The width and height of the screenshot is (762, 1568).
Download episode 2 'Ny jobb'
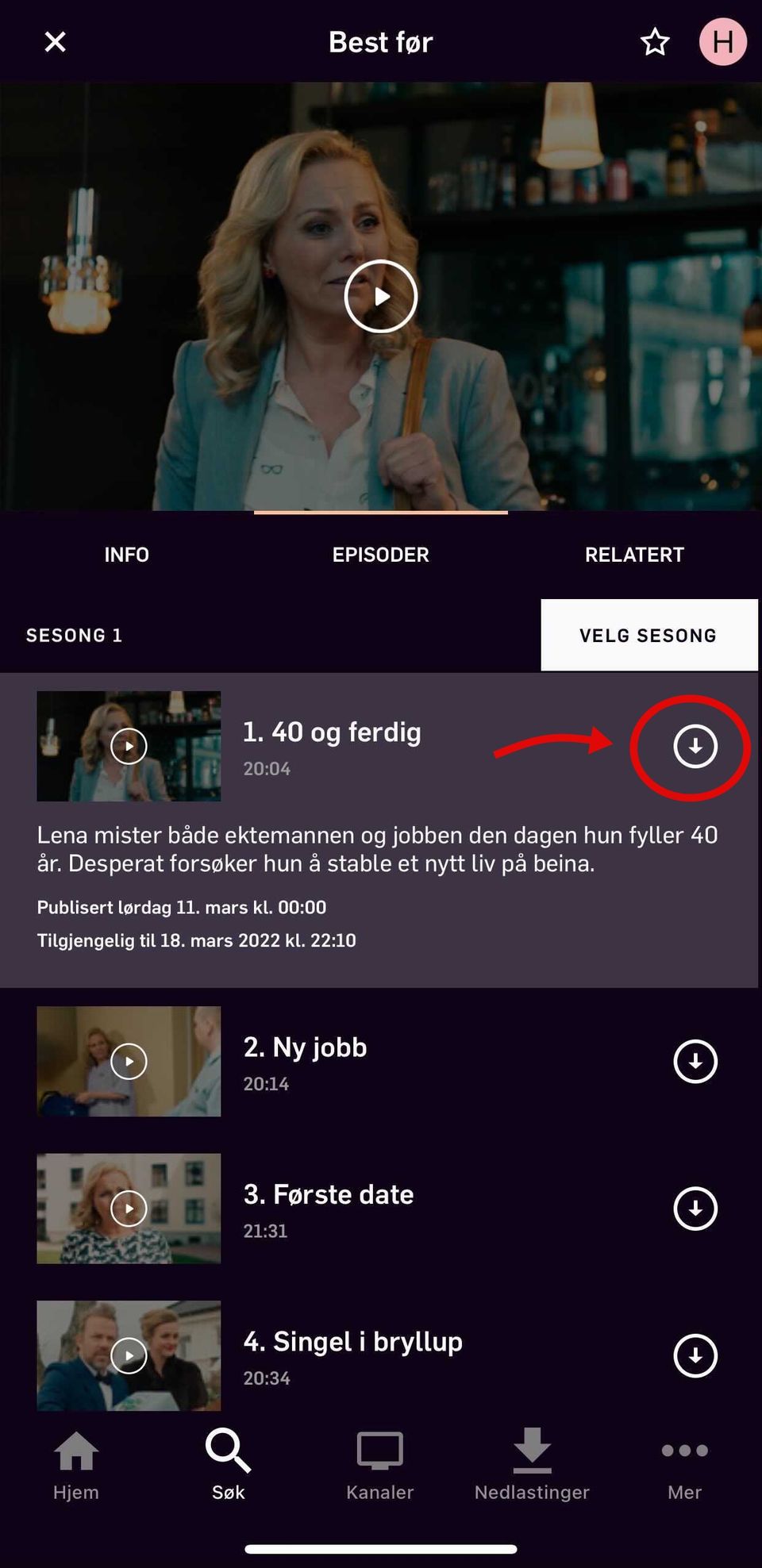695,1062
